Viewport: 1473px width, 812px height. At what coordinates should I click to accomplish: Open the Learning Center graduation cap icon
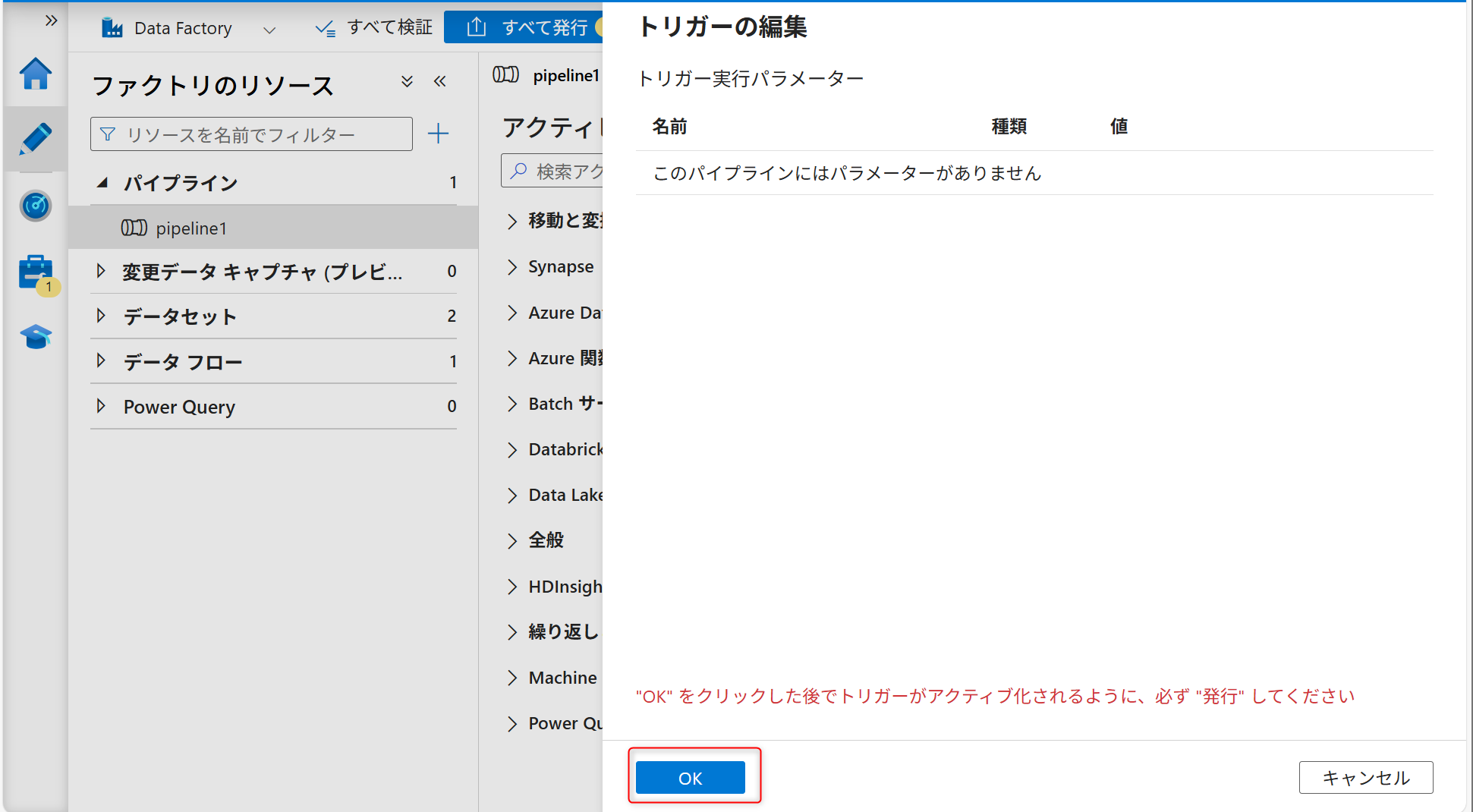tap(35, 337)
